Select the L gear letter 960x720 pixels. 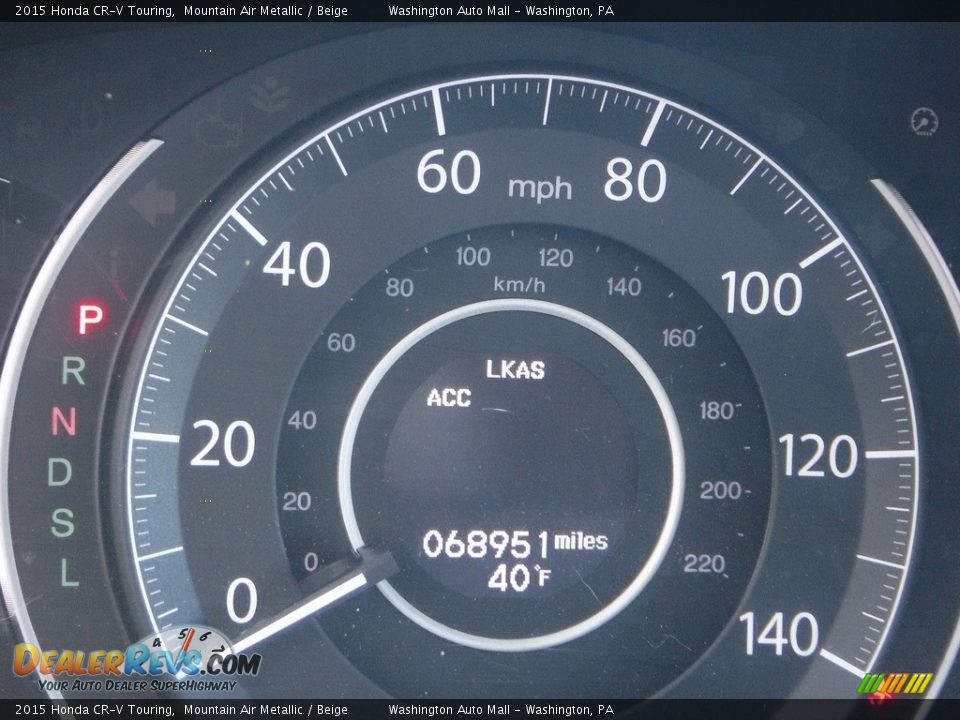pos(70,573)
